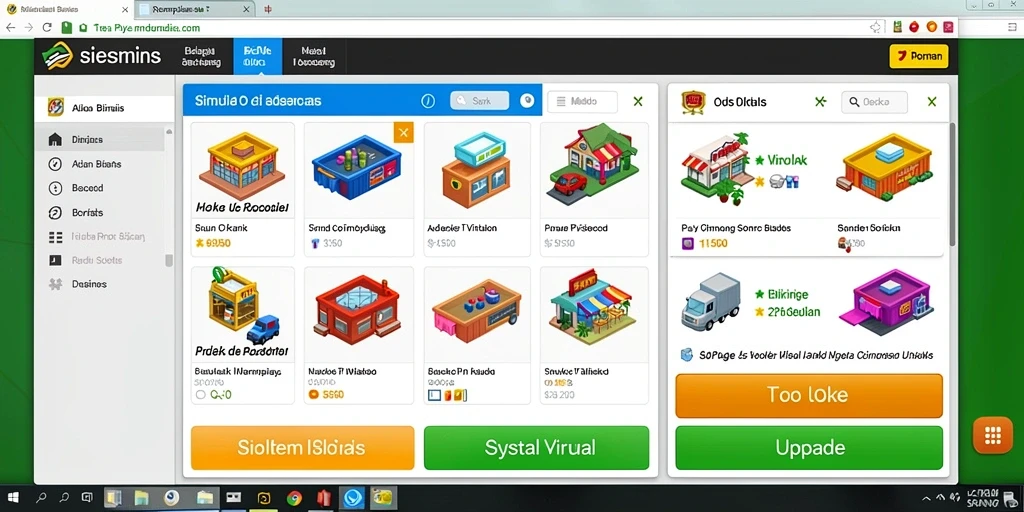Click the orange X badge on blue container item
This screenshot has width=1024, height=512.
[404, 133]
